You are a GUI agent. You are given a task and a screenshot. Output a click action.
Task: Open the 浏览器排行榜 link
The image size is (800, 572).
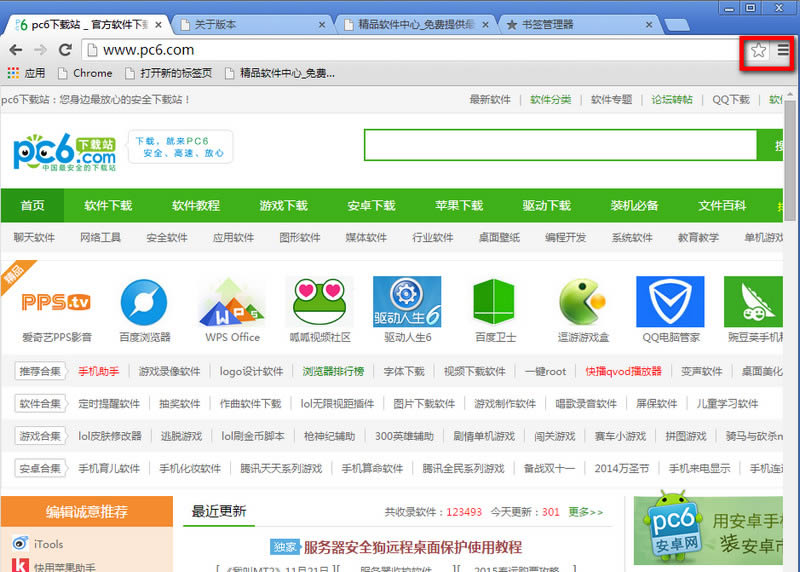pyautogui.click(x=334, y=371)
